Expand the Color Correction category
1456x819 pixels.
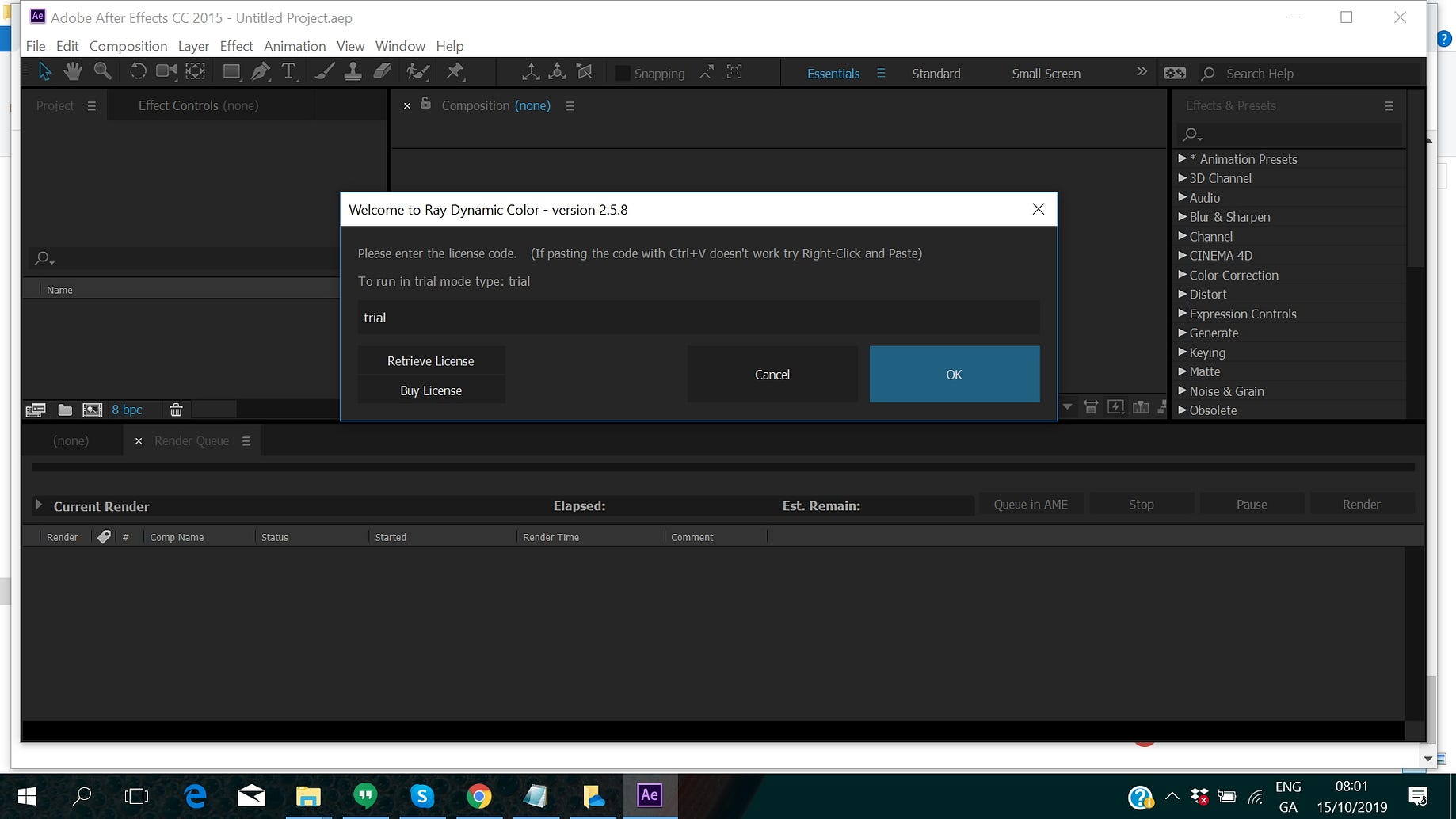1182,275
